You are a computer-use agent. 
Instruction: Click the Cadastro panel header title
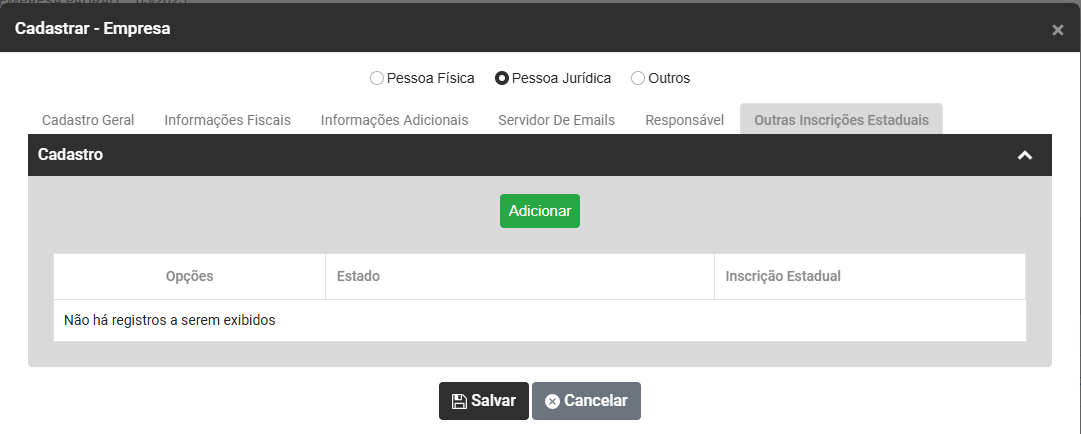pos(70,155)
